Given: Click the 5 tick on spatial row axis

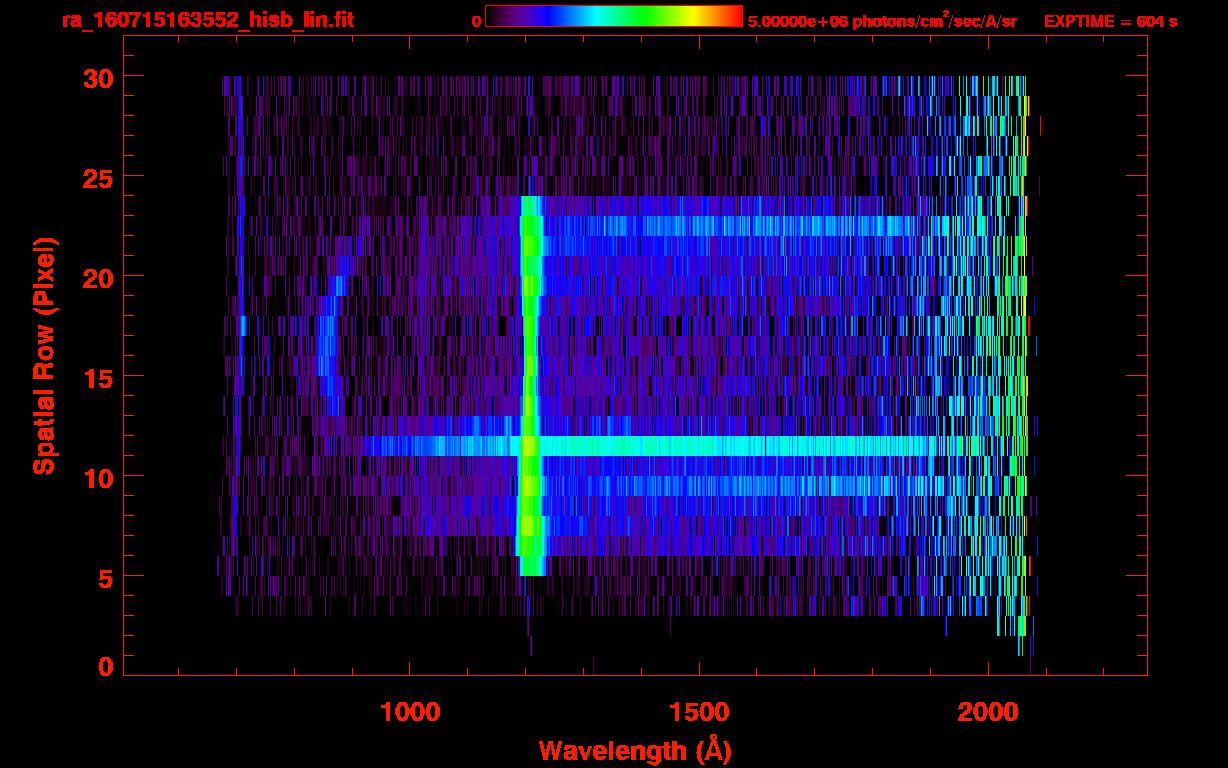Looking at the screenshot, I should pos(106,577).
